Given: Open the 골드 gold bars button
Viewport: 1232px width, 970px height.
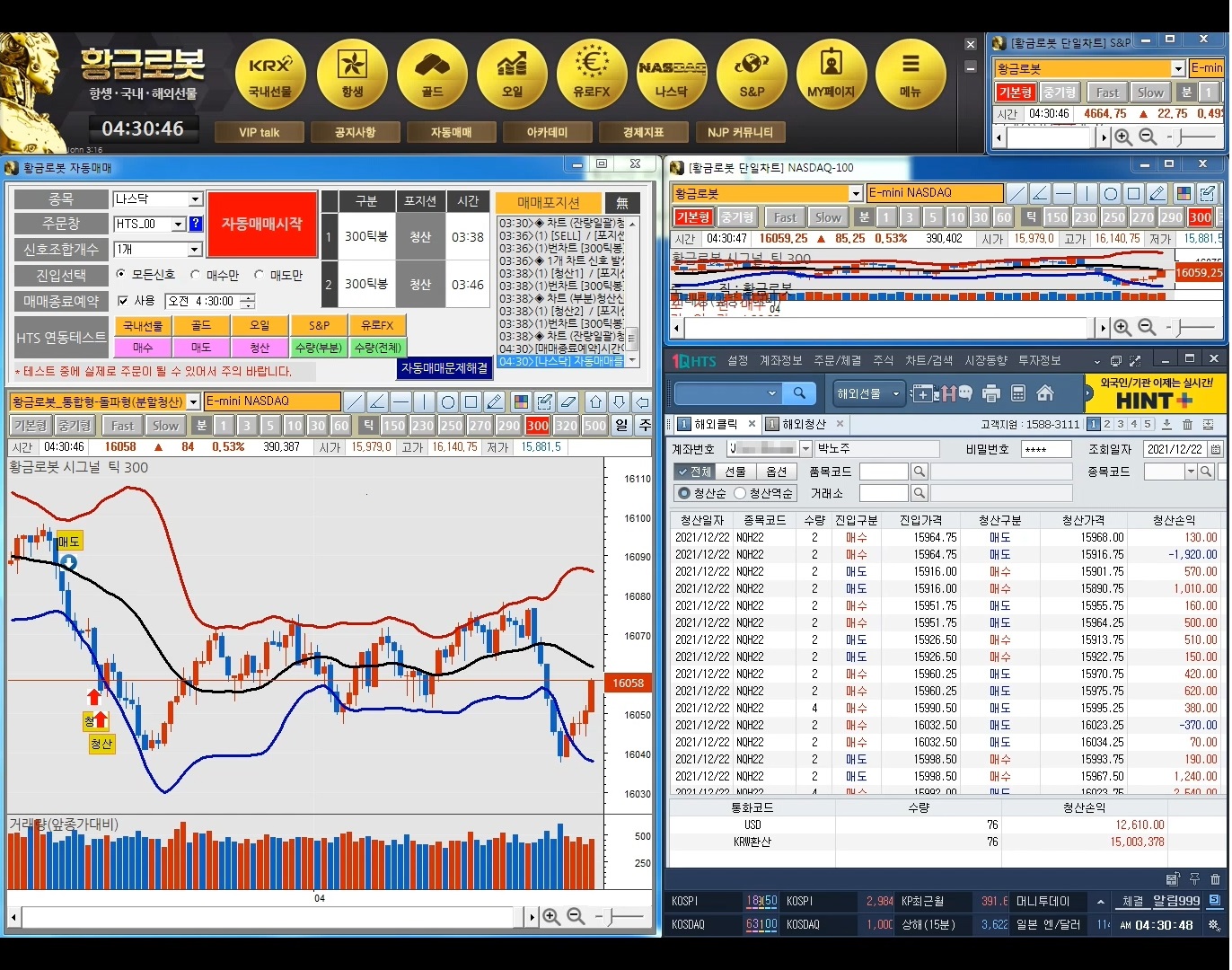Looking at the screenshot, I should coord(432,75).
